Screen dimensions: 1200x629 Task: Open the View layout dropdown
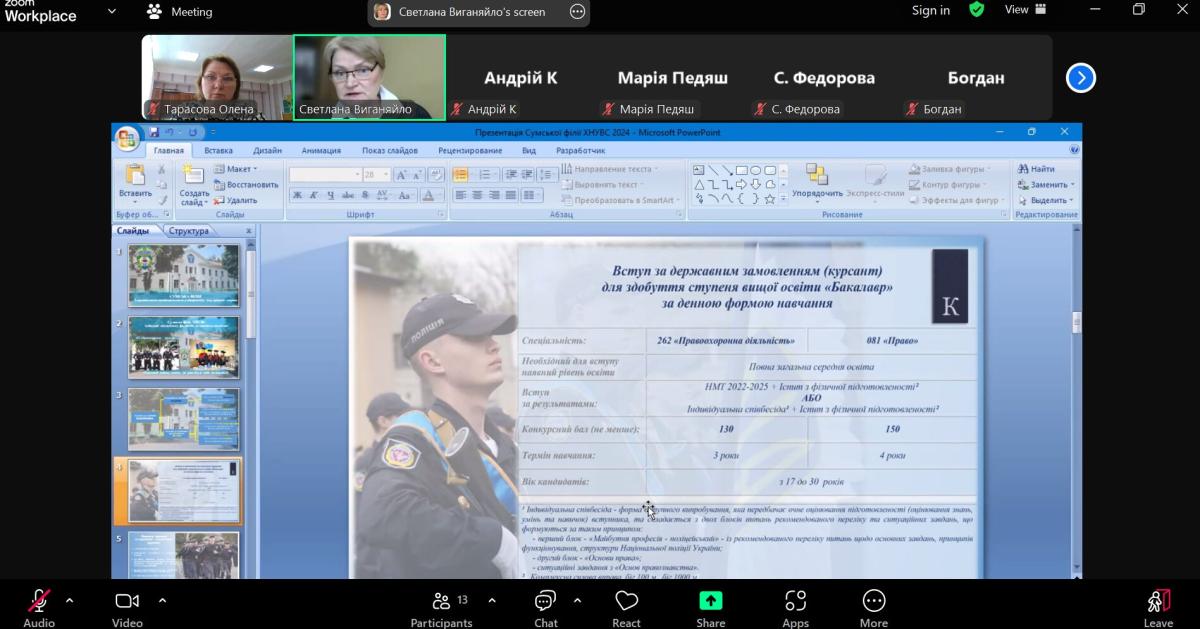tap(1025, 9)
